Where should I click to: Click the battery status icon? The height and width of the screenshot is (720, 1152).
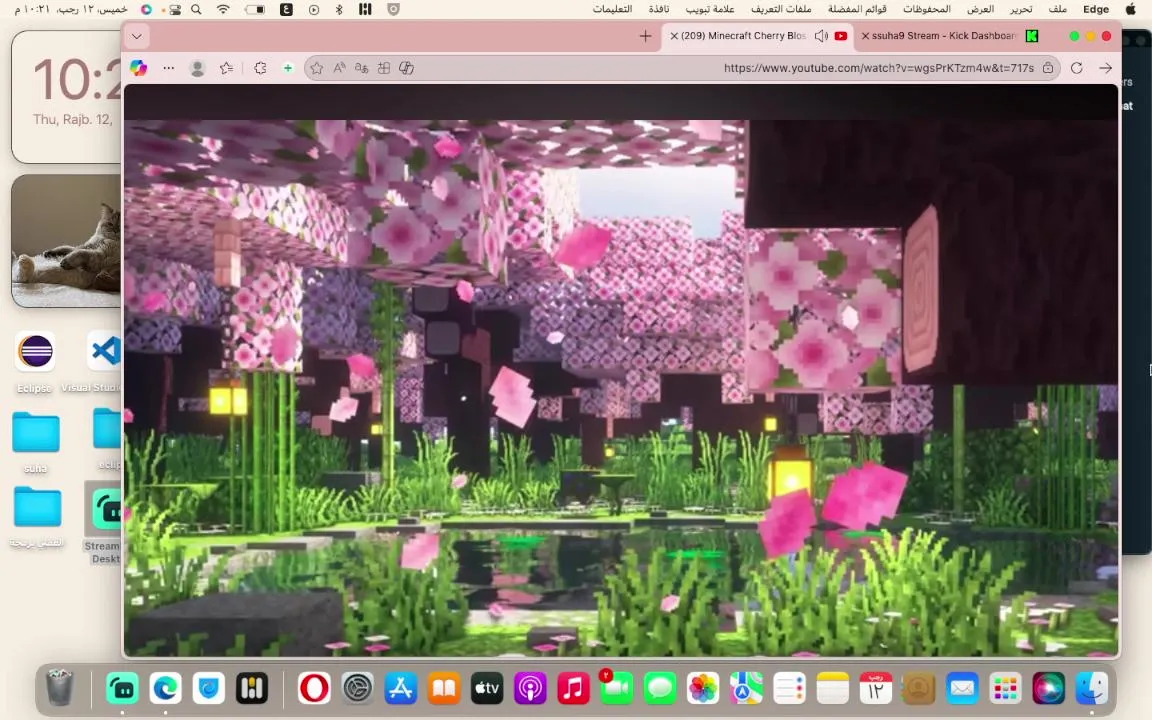(255, 10)
